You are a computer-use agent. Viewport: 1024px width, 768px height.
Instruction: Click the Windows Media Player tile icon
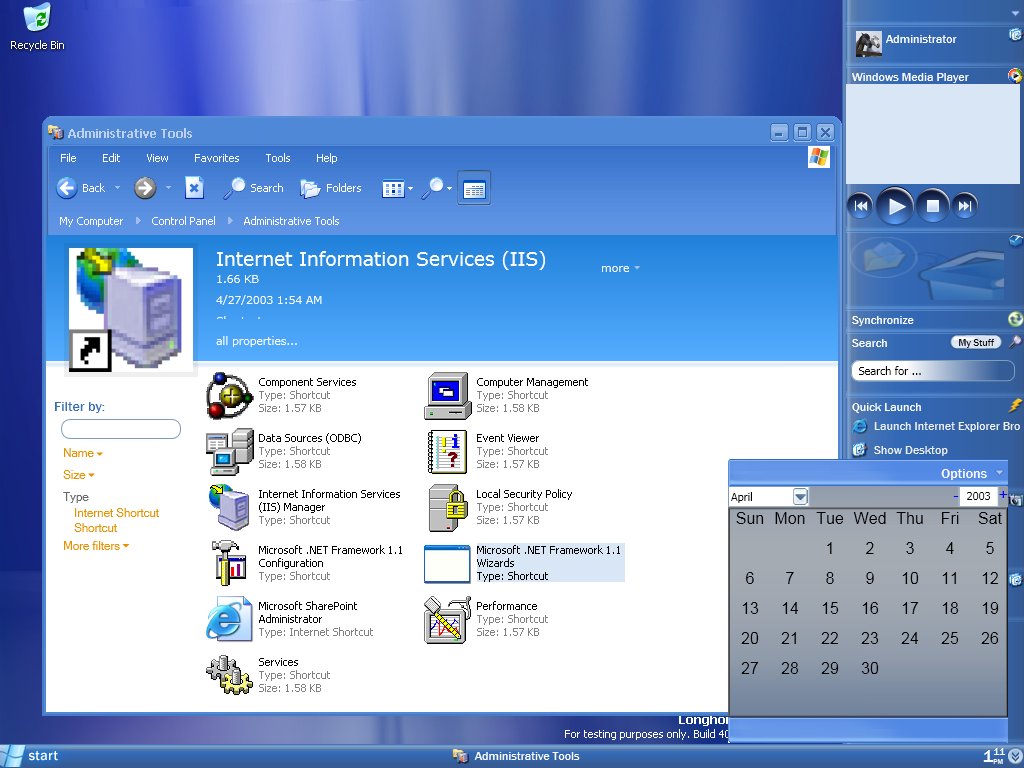pos(1015,76)
